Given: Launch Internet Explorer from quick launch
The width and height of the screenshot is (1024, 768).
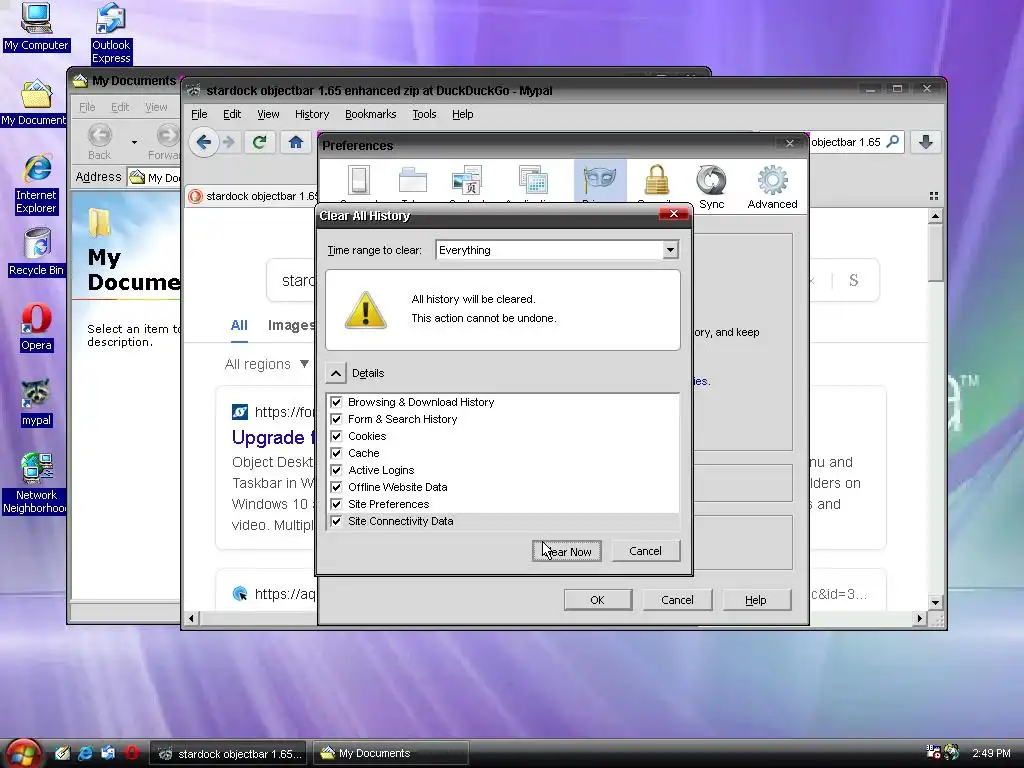Looking at the screenshot, I should pyautogui.click(x=85, y=753).
